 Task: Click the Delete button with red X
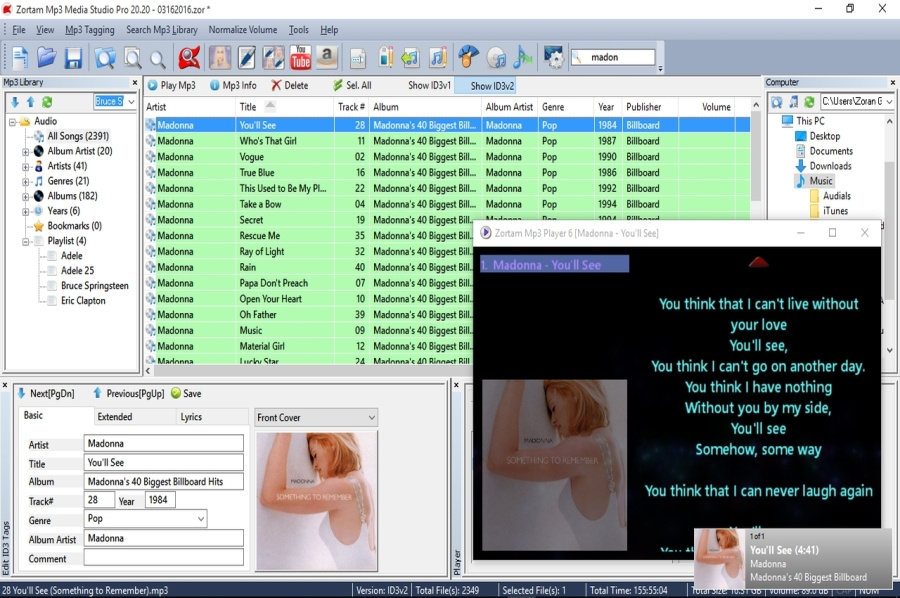coord(290,86)
